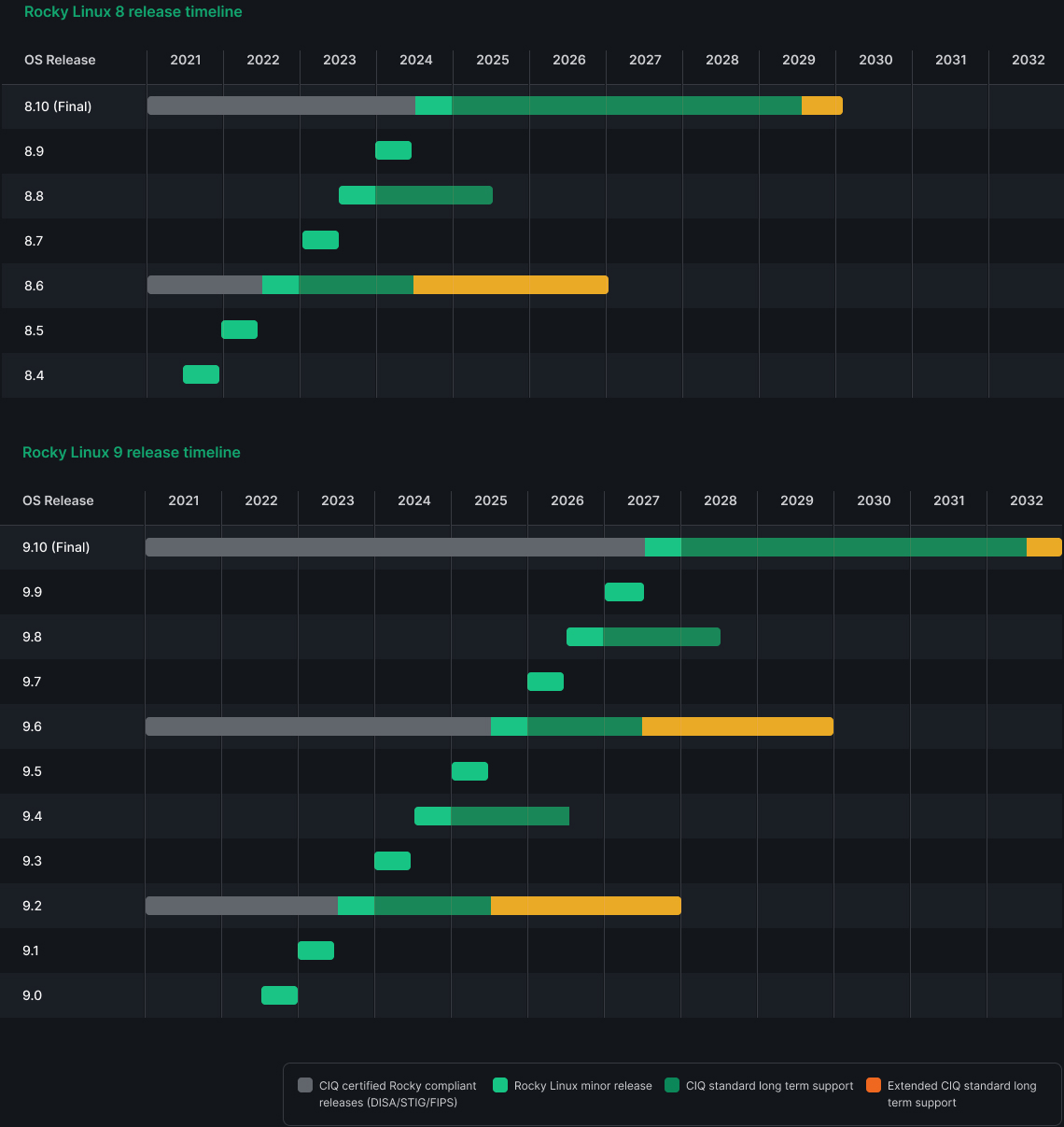This screenshot has height=1127, width=1064.
Task: Click the gray certified segment of 9.10 bar
Action: [x=395, y=547]
